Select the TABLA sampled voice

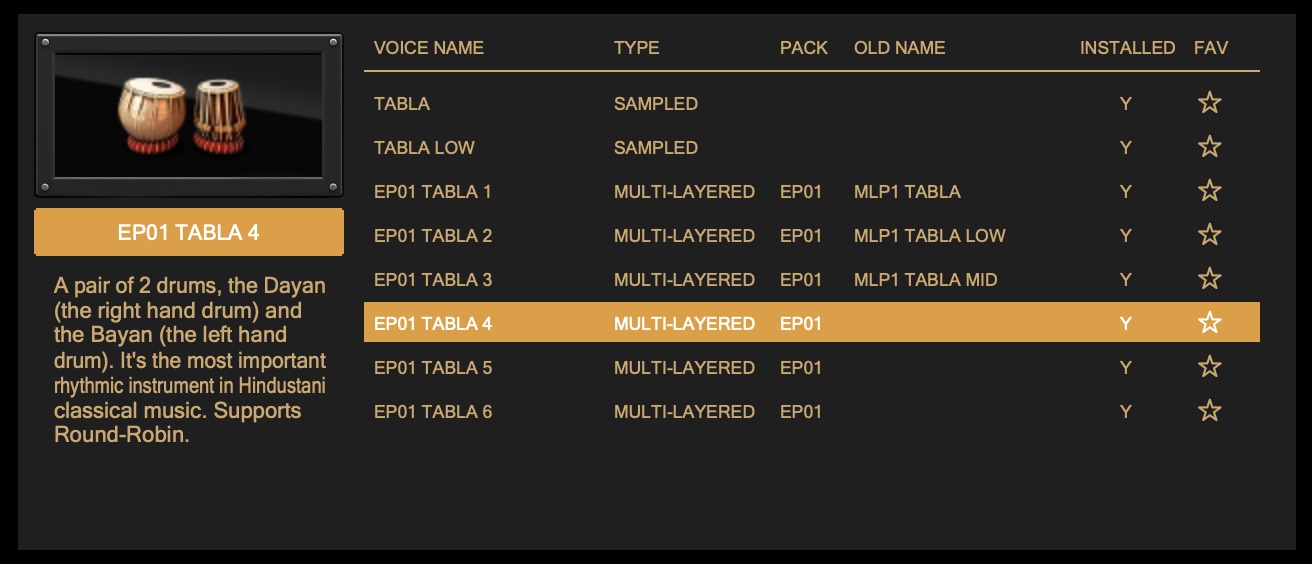[402, 104]
